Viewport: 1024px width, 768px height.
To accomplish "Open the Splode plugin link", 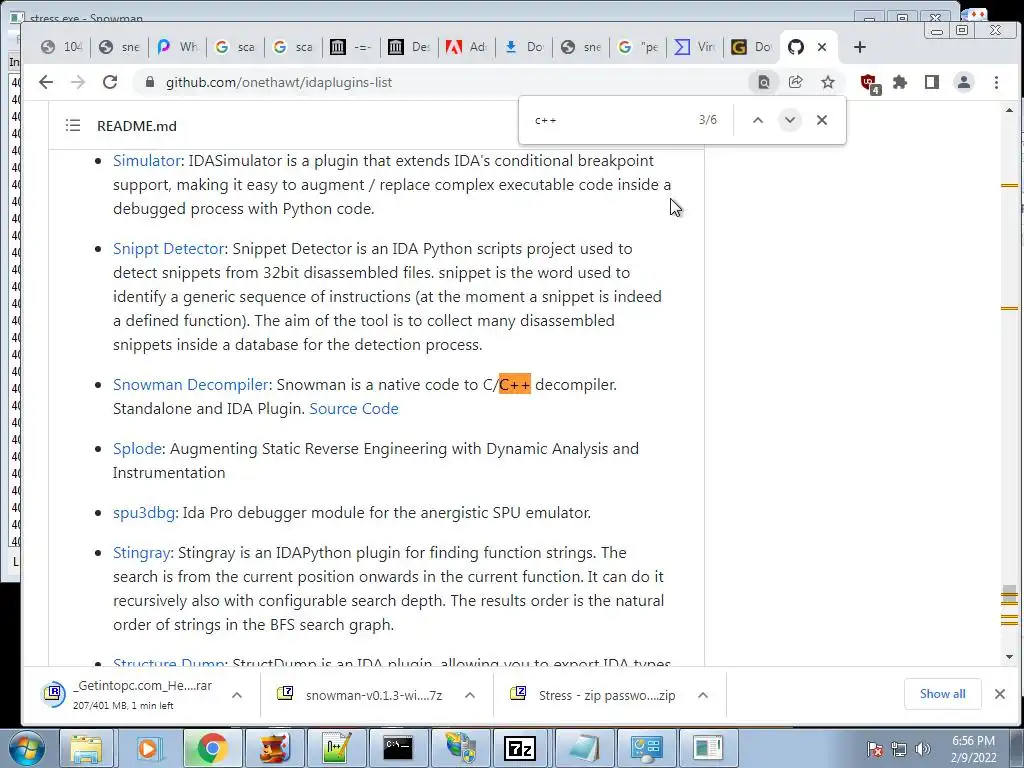I will click(x=137, y=449).
